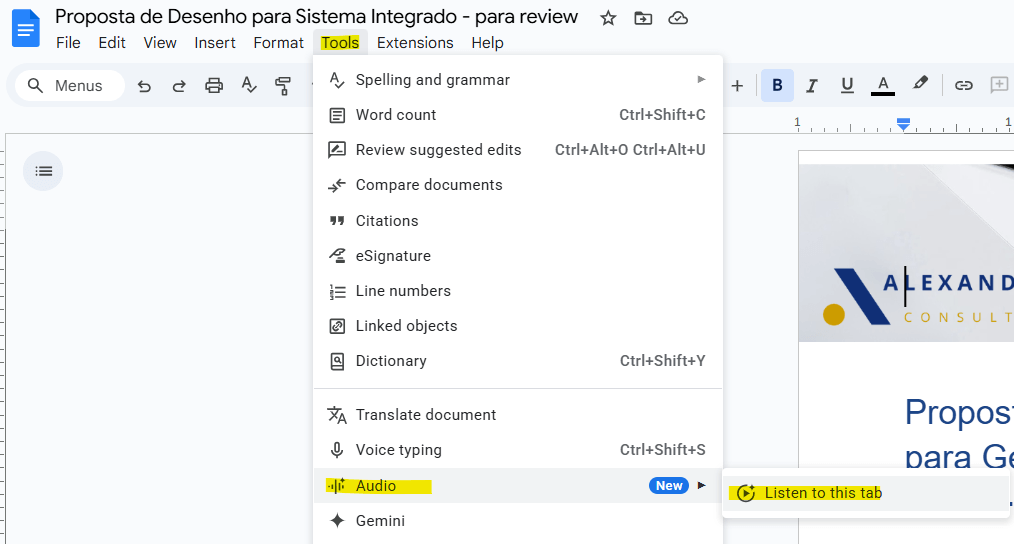Screen dimensions: 1014x544
Task: Open the document outline list icon
Action: (43, 171)
